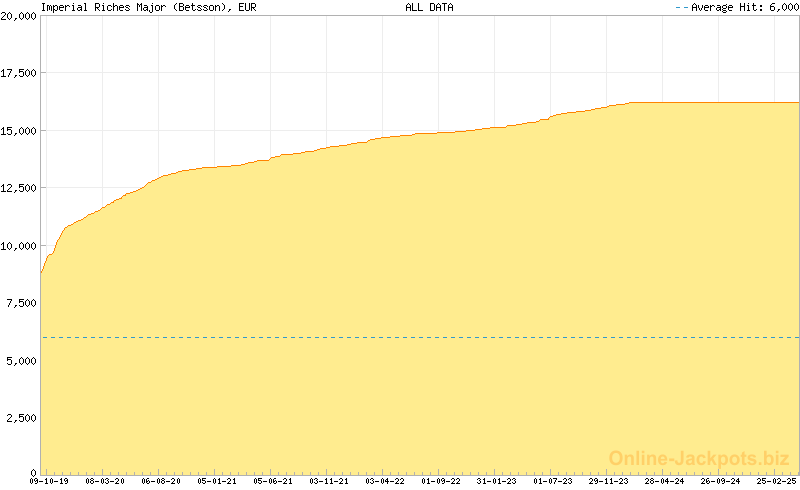Click the 'ALL DATA' heading label
This screenshot has width=800, height=490.
click(x=429, y=7)
